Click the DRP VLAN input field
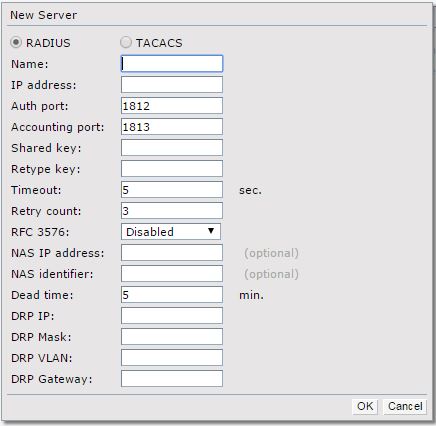The image size is (436, 426). [172, 358]
